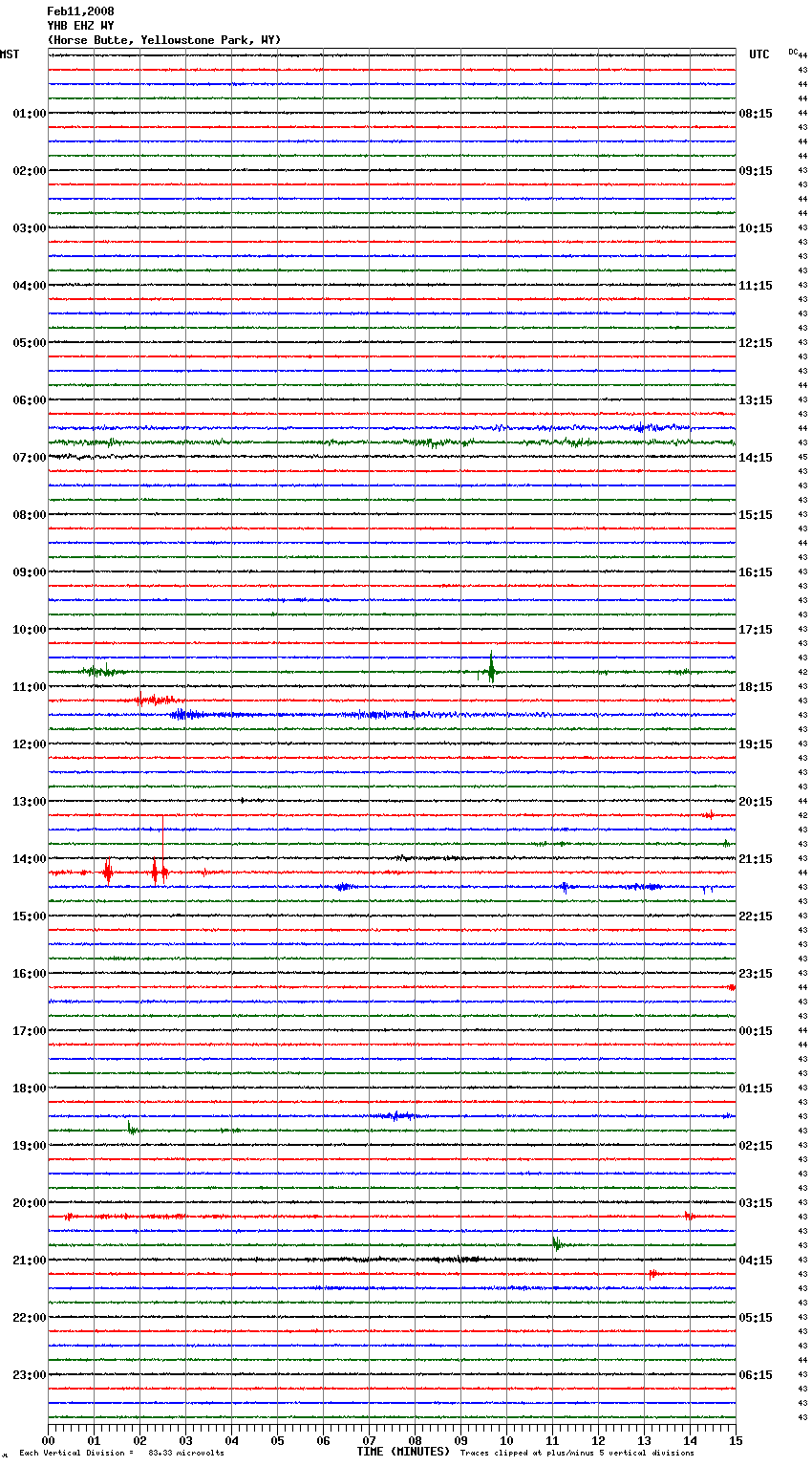The image size is (812, 1466).
Task: Click minute tick label '15' on bottom axis
Action: point(736,1440)
